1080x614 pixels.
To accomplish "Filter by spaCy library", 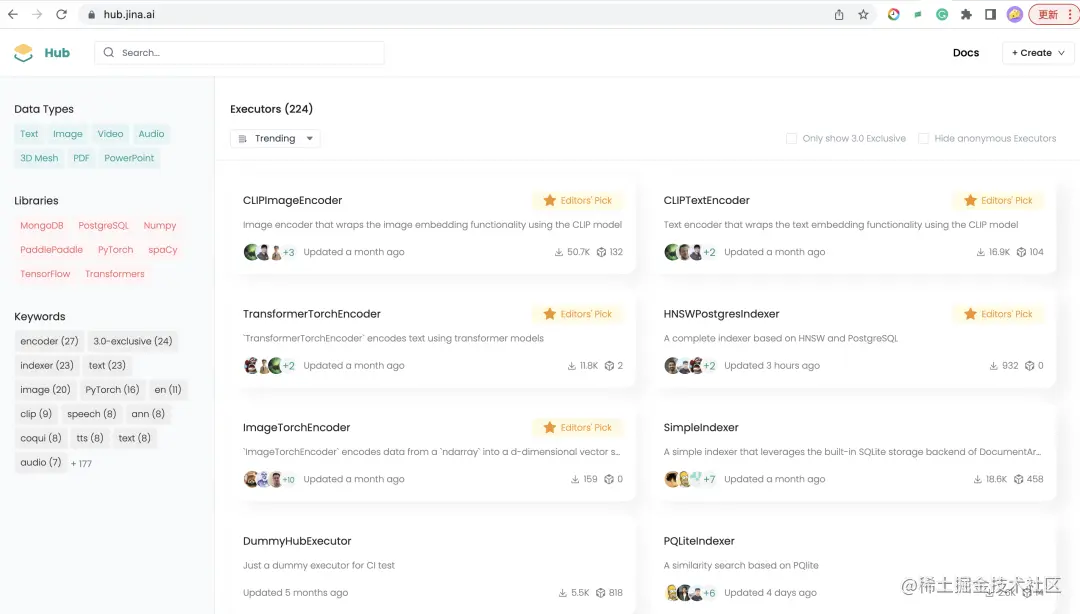I will (163, 250).
